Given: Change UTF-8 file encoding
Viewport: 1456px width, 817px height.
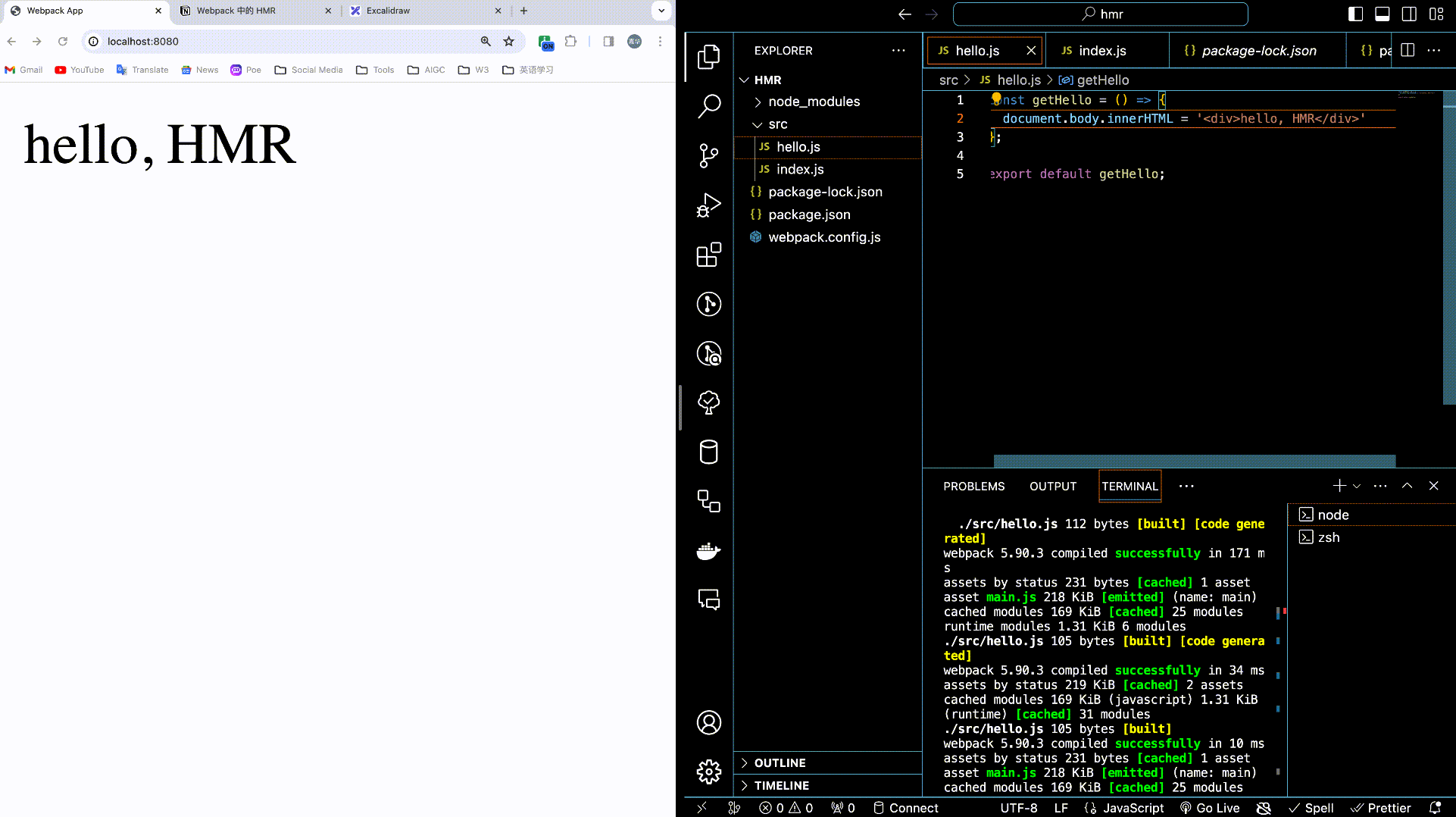Looking at the screenshot, I should (1019, 808).
